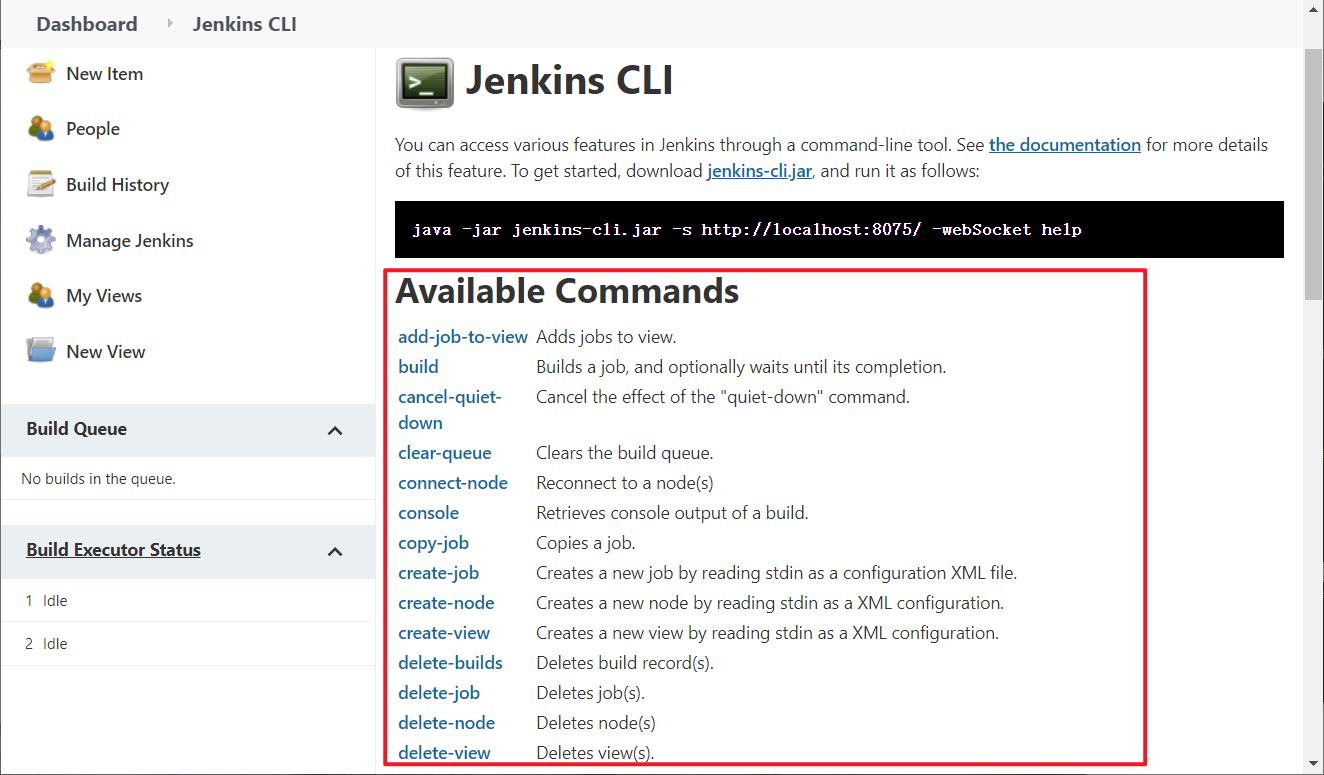Click 'Deletes job(s).' description
Screen dimensions: 1324x775
[591, 693]
